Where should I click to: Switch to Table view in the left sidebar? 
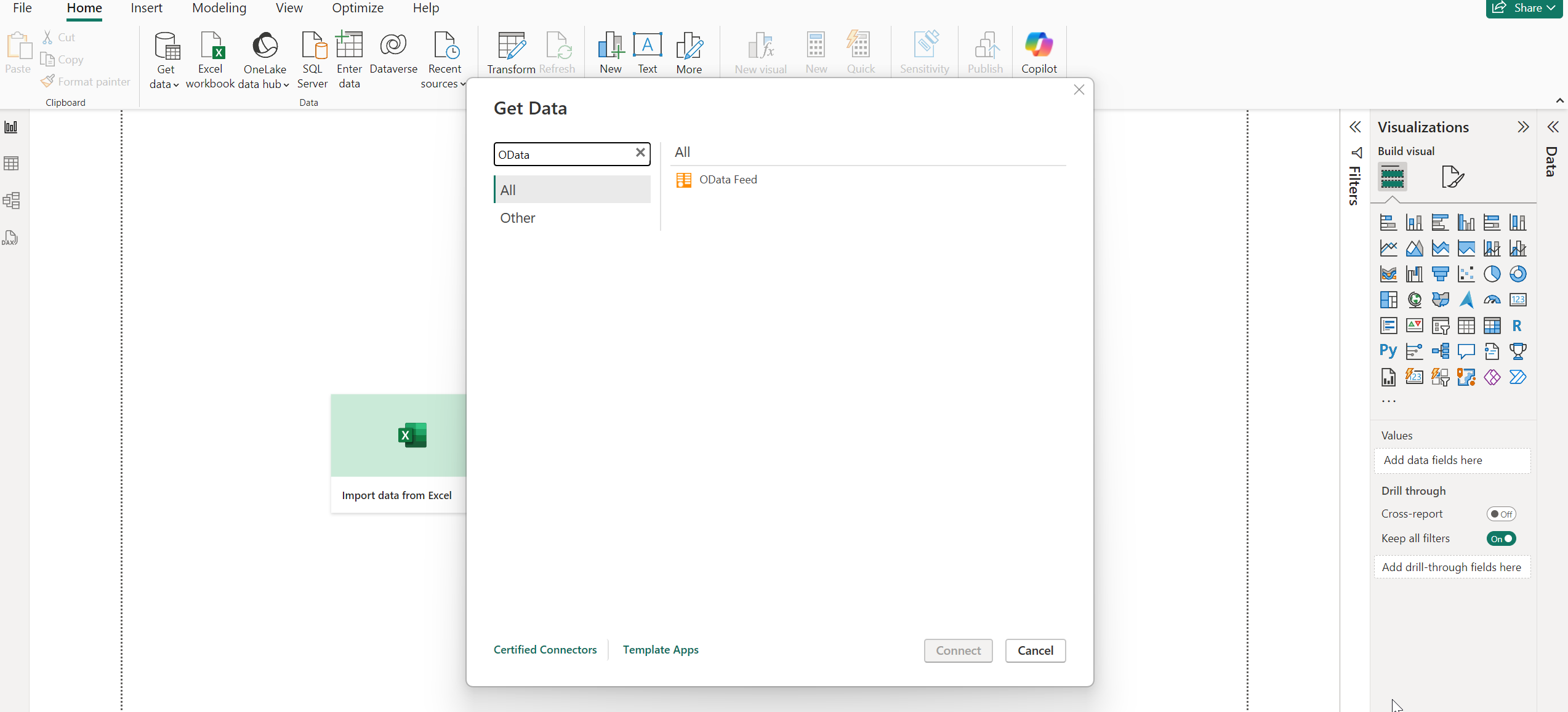[x=12, y=163]
